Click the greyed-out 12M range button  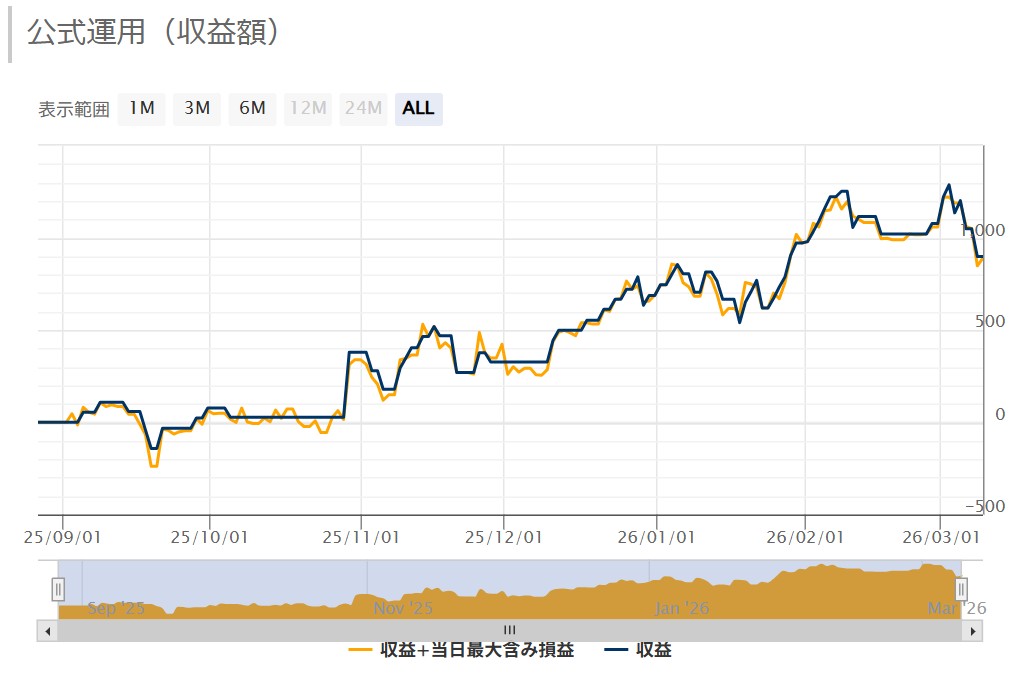click(x=307, y=108)
